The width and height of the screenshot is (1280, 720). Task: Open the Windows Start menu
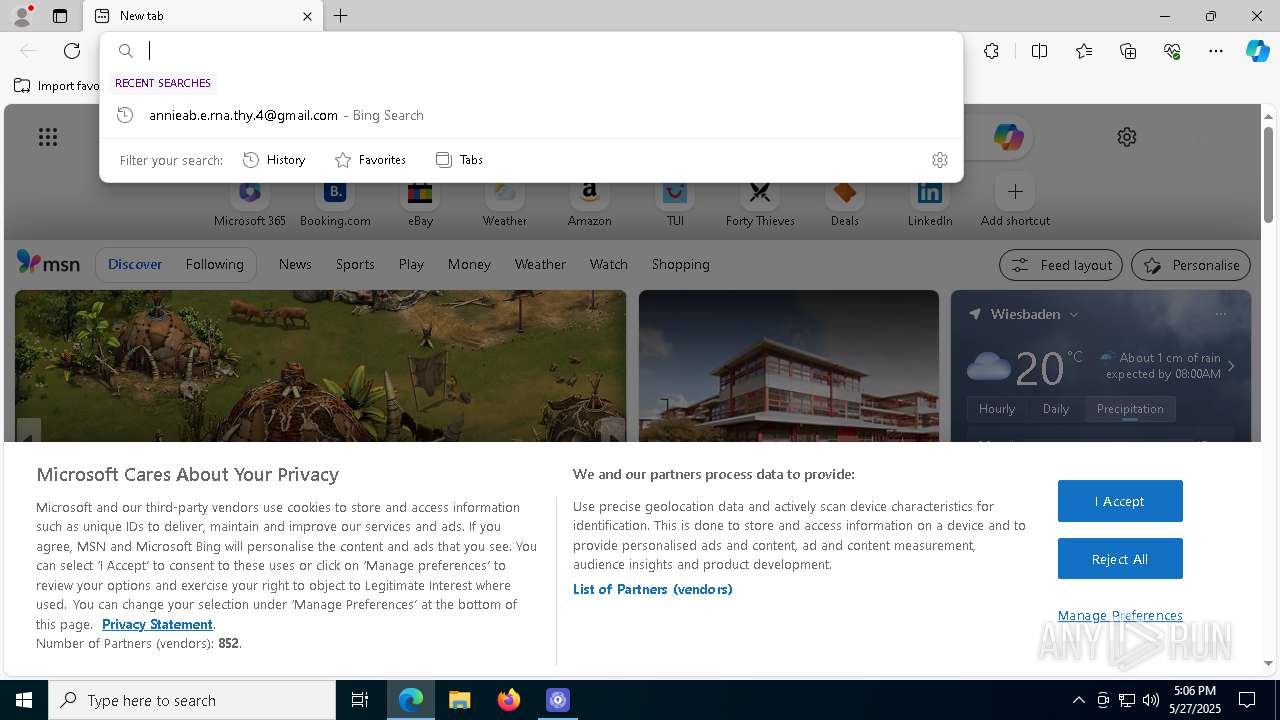point(24,700)
